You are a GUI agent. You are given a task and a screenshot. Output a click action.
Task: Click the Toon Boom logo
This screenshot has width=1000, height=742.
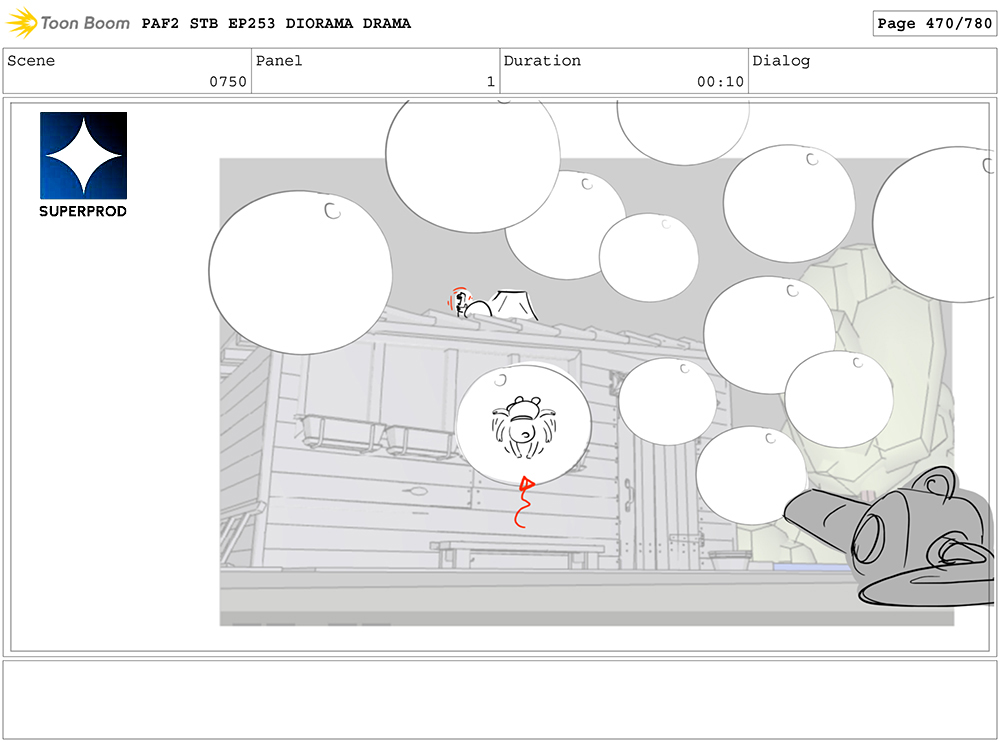click(68, 23)
